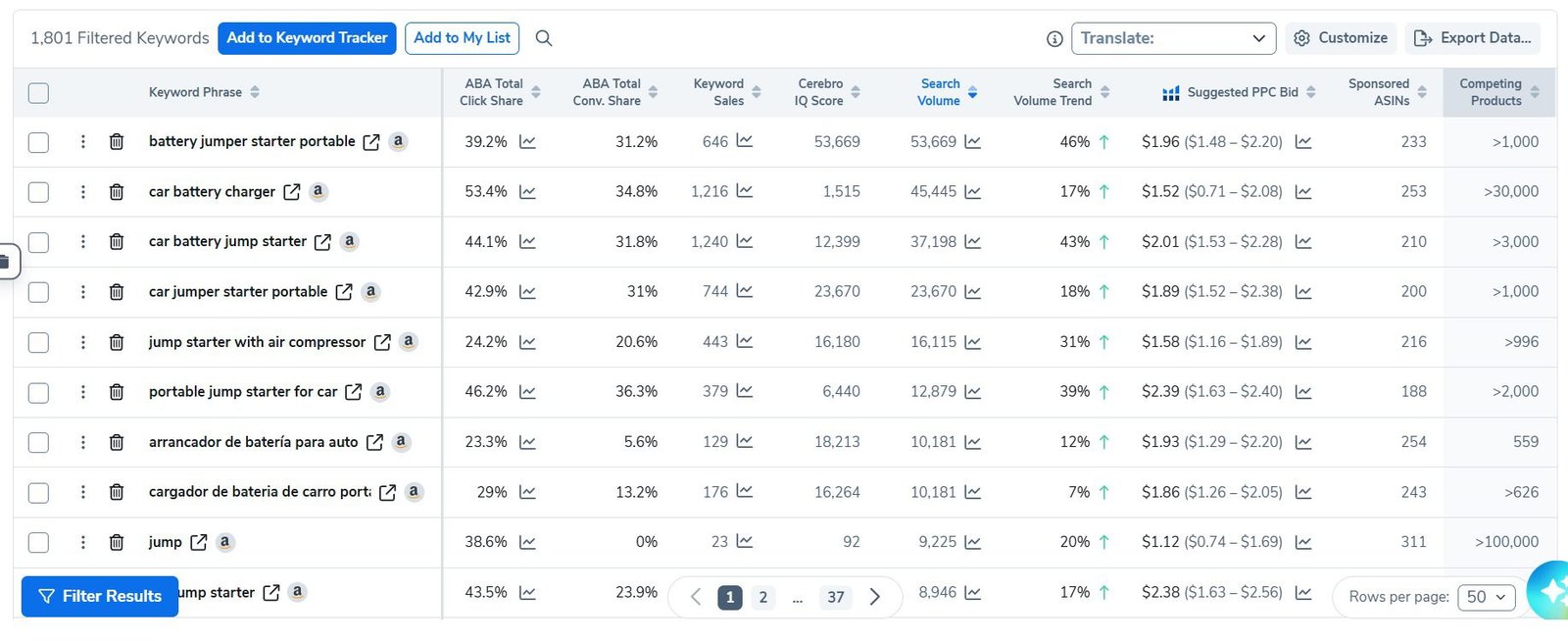Screen dimensions: 1568x641
Task: Check the 'arrancador de batería para auto' row
Action: pos(38,442)
